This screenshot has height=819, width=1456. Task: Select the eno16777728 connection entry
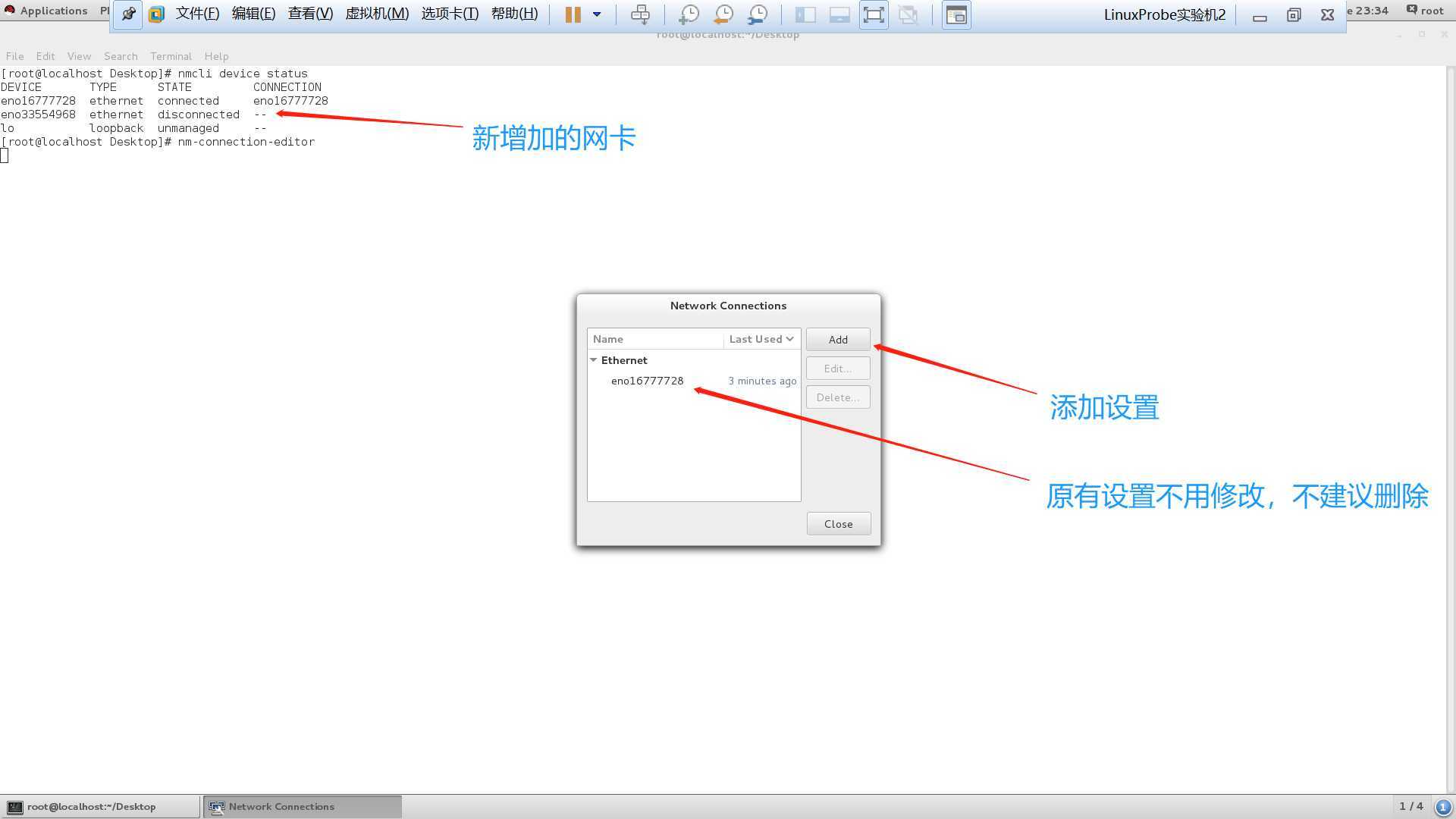[646, 380]
